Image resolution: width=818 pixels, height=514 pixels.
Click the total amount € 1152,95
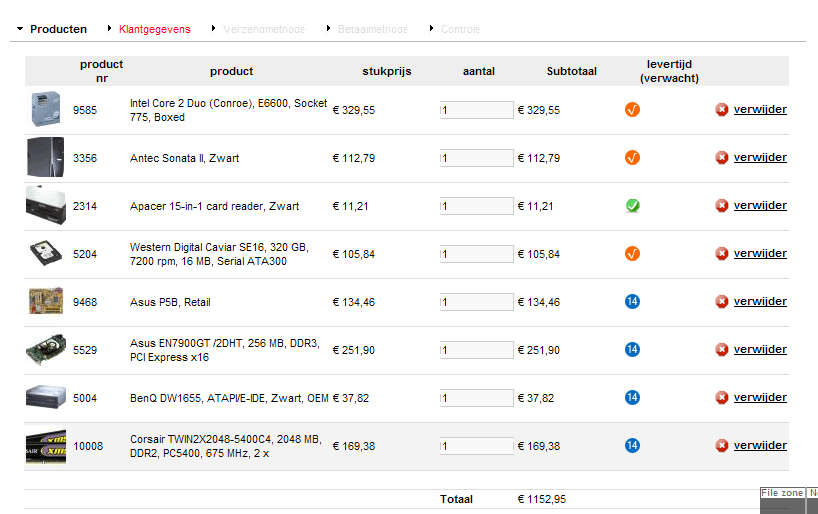point(542,499)
